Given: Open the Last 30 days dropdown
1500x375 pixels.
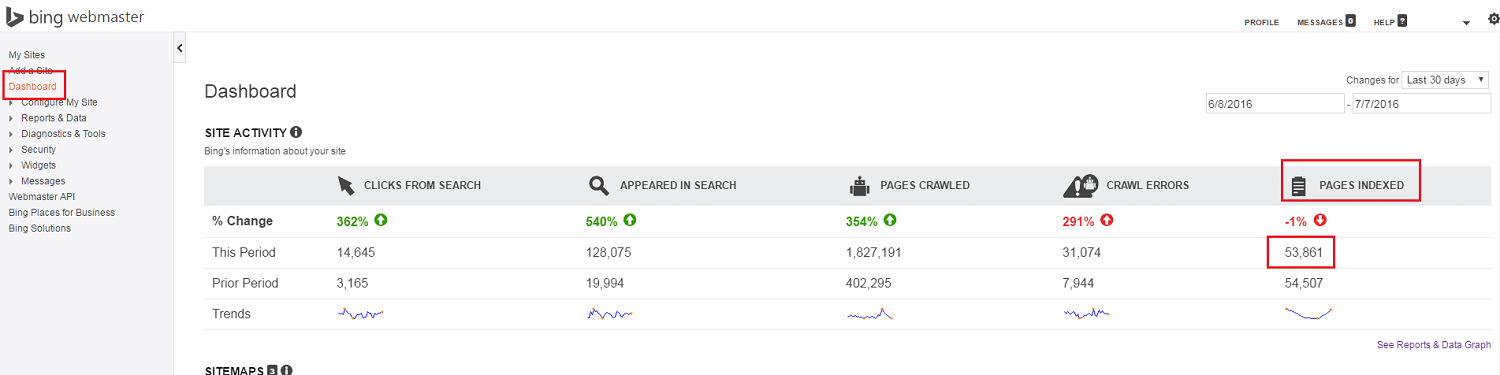Looking at the screenshot, I should coord(1446,80).
